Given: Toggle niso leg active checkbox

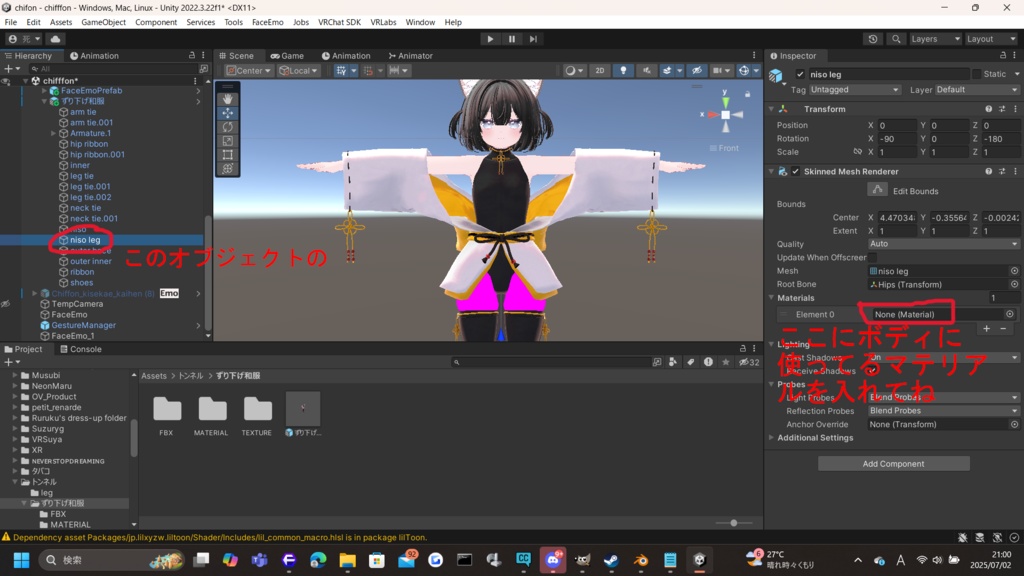Looking at the screenshot, I should pyautogui.click(x=800, y=74).
